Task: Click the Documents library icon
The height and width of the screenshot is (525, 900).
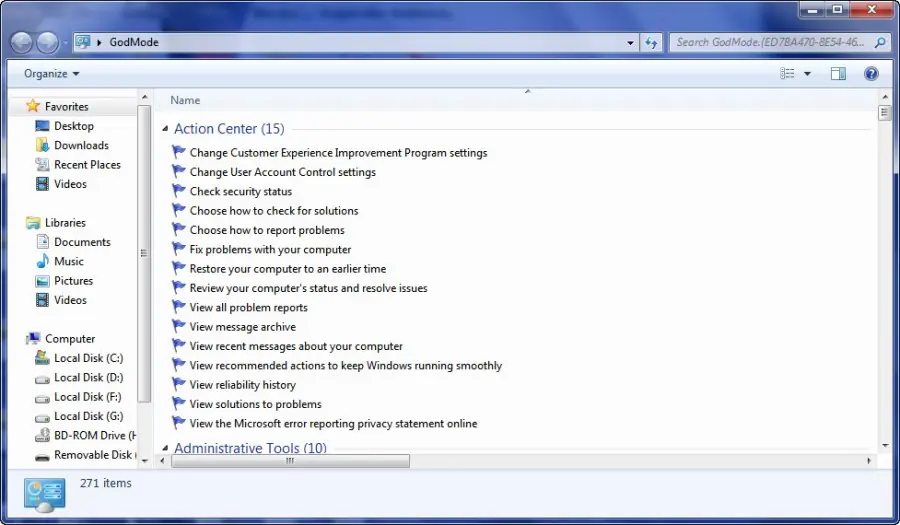Action: tap(42, 242)
